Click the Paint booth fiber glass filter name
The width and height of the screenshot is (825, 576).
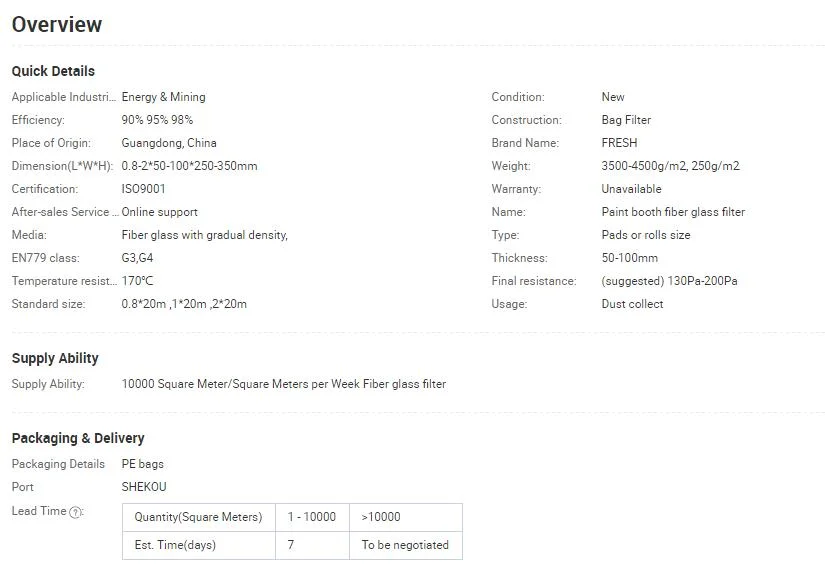pos(672,212)
